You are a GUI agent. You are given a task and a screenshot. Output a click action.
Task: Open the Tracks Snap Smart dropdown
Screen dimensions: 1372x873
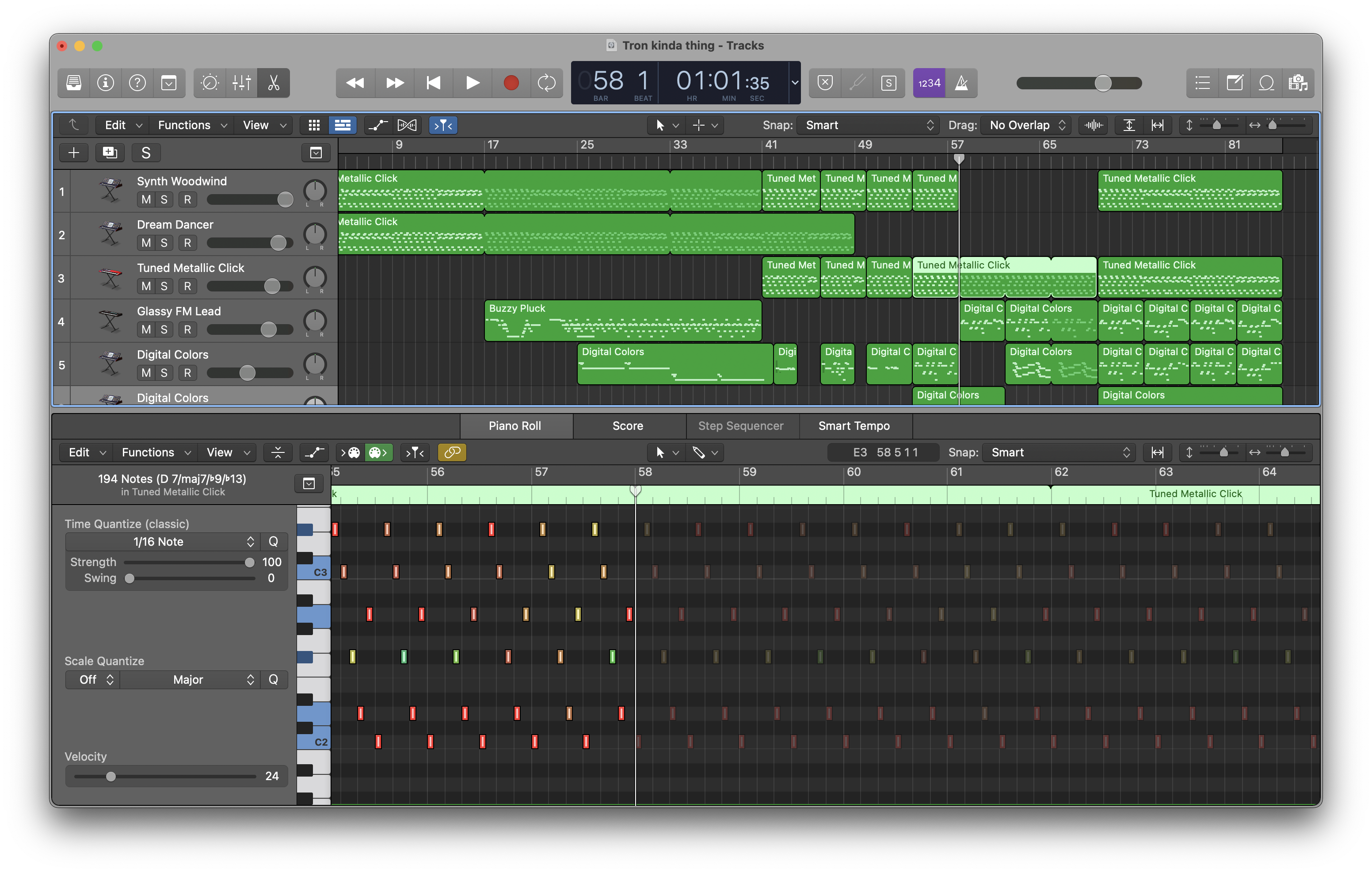[867, 125]
